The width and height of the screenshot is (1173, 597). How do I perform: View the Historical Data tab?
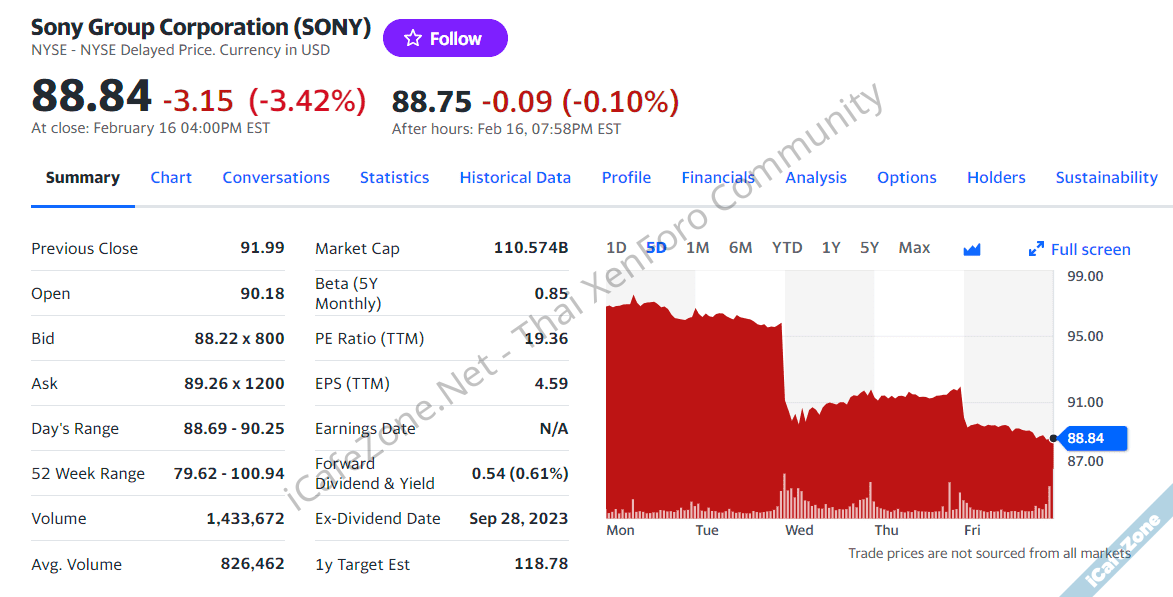pyautogui.click(x=515, y=178)
